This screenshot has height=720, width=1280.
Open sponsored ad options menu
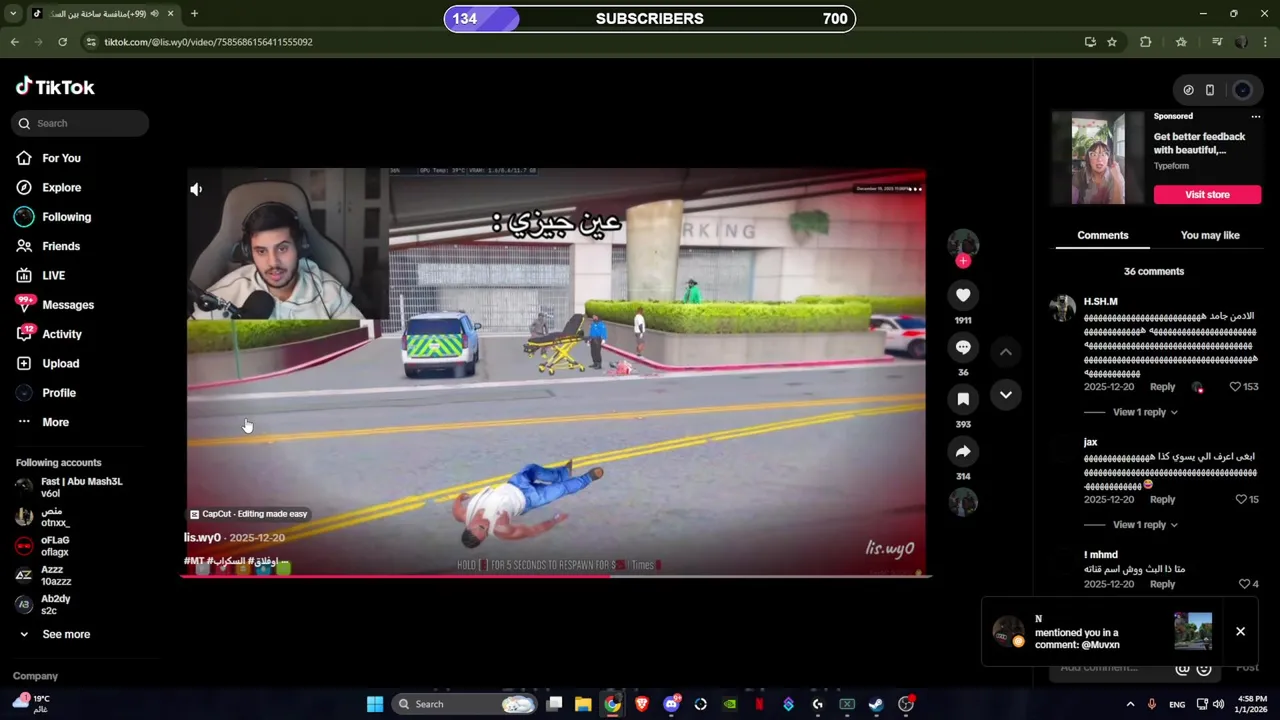(x=1256, y=116)
